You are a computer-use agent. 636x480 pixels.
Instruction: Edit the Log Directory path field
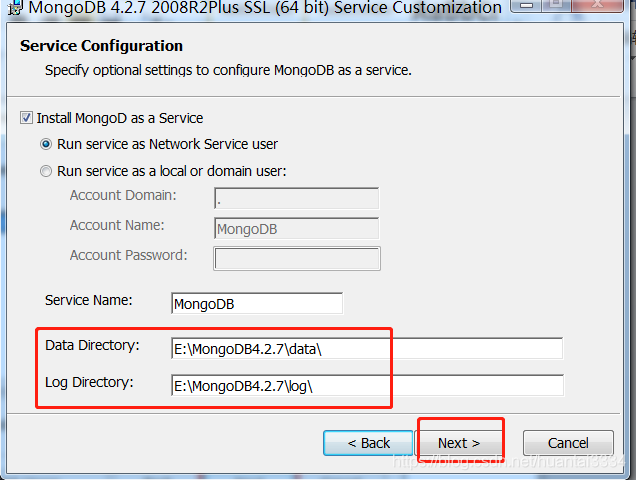(367, 385)
